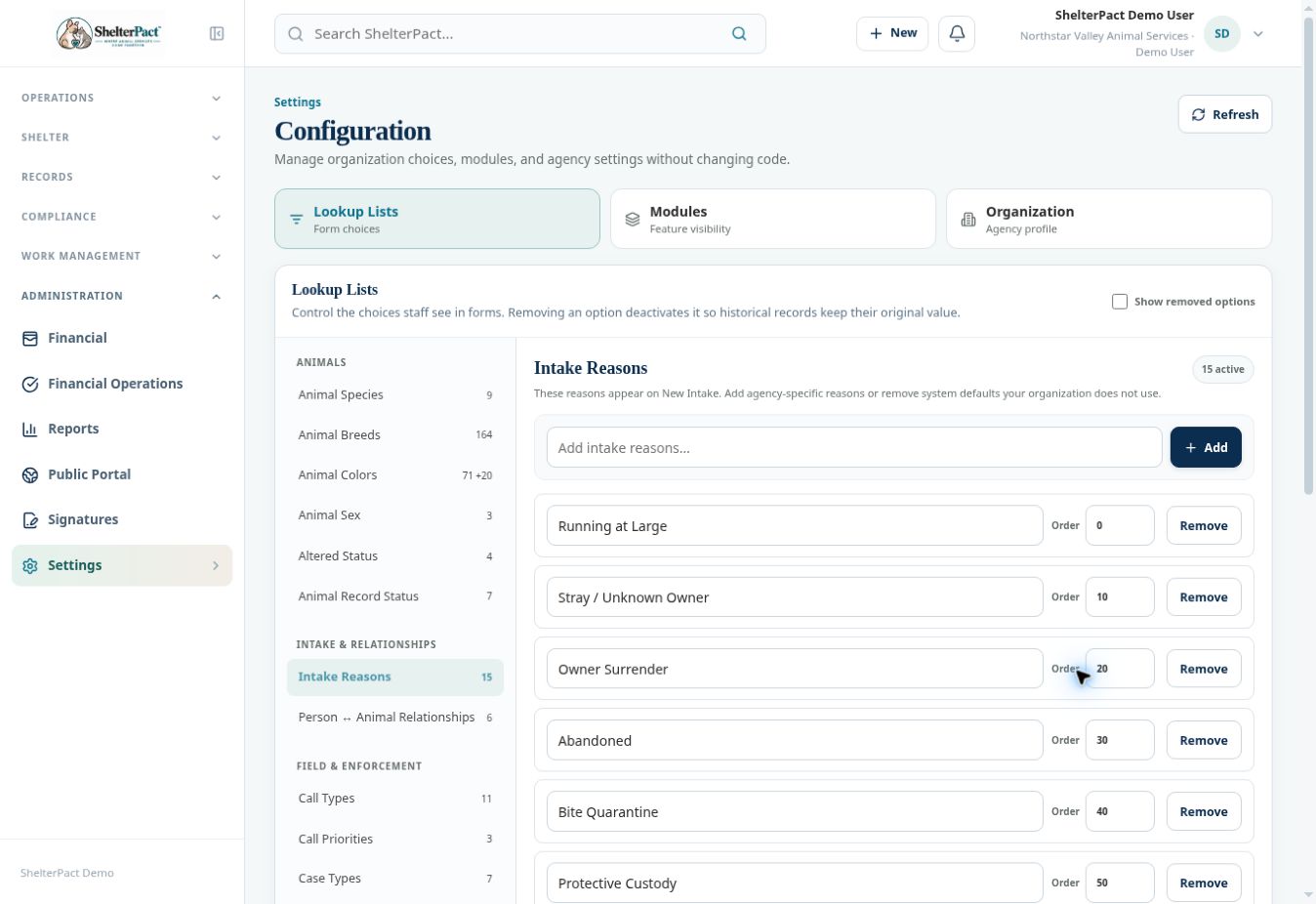Click the Financial sidebar icon
The width and height of the screenshot is (1316, 904).
pos(30,339)
